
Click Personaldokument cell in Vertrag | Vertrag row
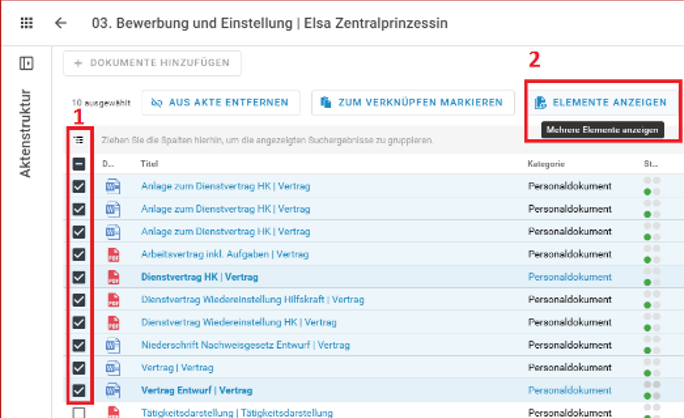(x=570, y=368)
